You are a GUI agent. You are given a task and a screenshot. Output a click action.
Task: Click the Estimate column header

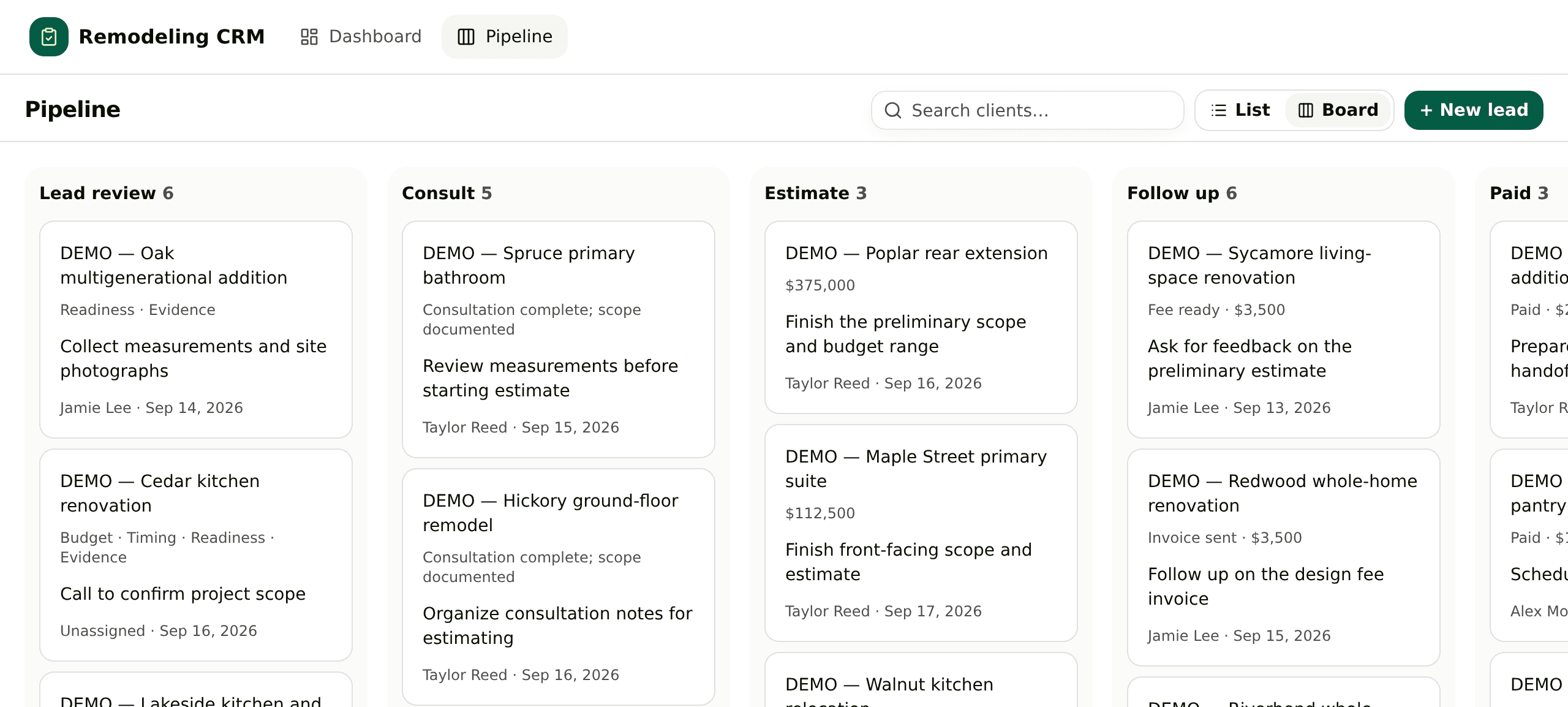[816, 193]
